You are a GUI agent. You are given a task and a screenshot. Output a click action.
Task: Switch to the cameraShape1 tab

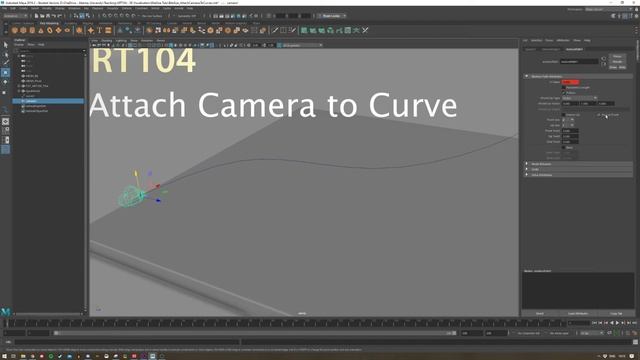click(550, 49)
